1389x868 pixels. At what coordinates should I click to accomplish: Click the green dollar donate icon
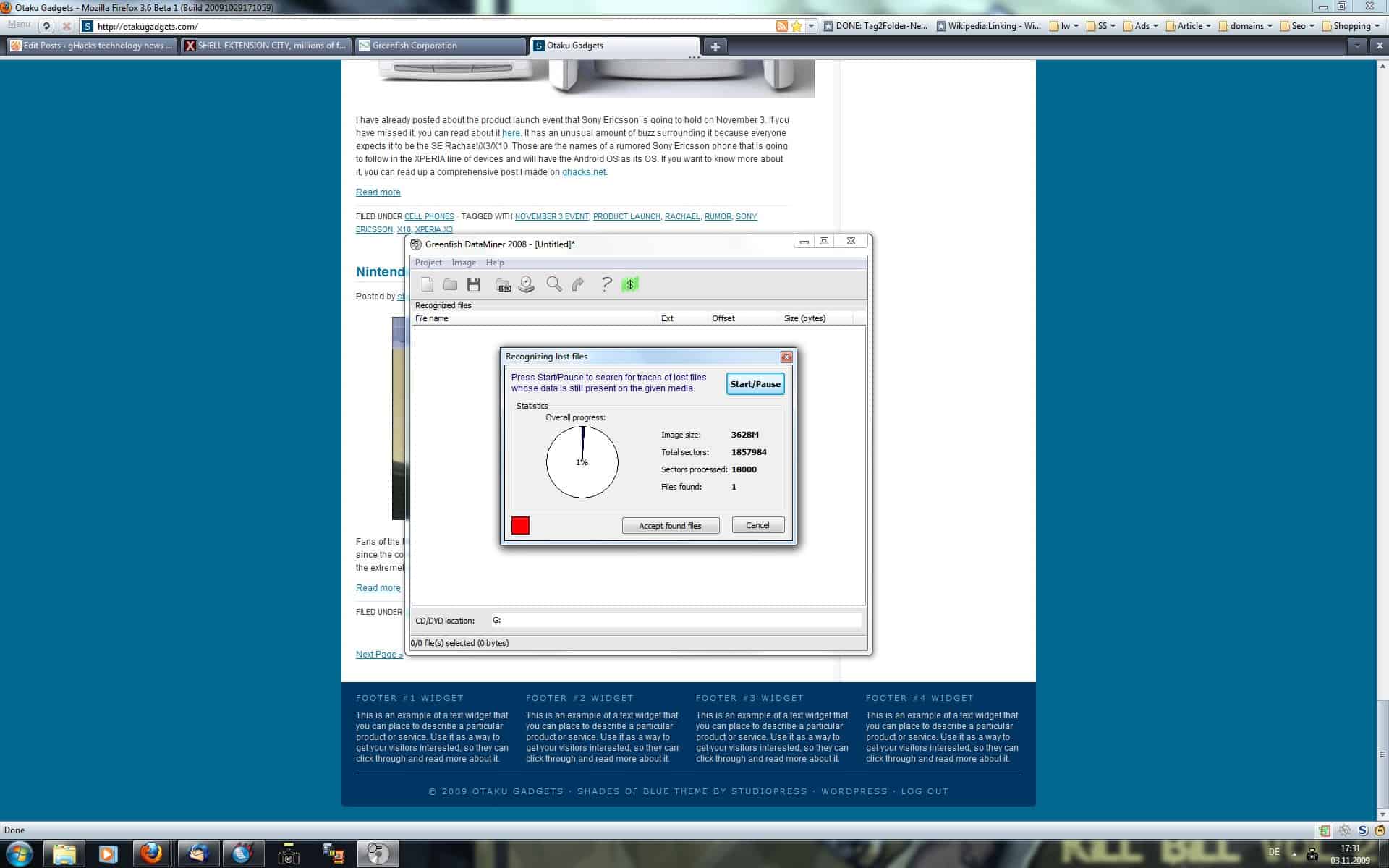pos(630,284)
